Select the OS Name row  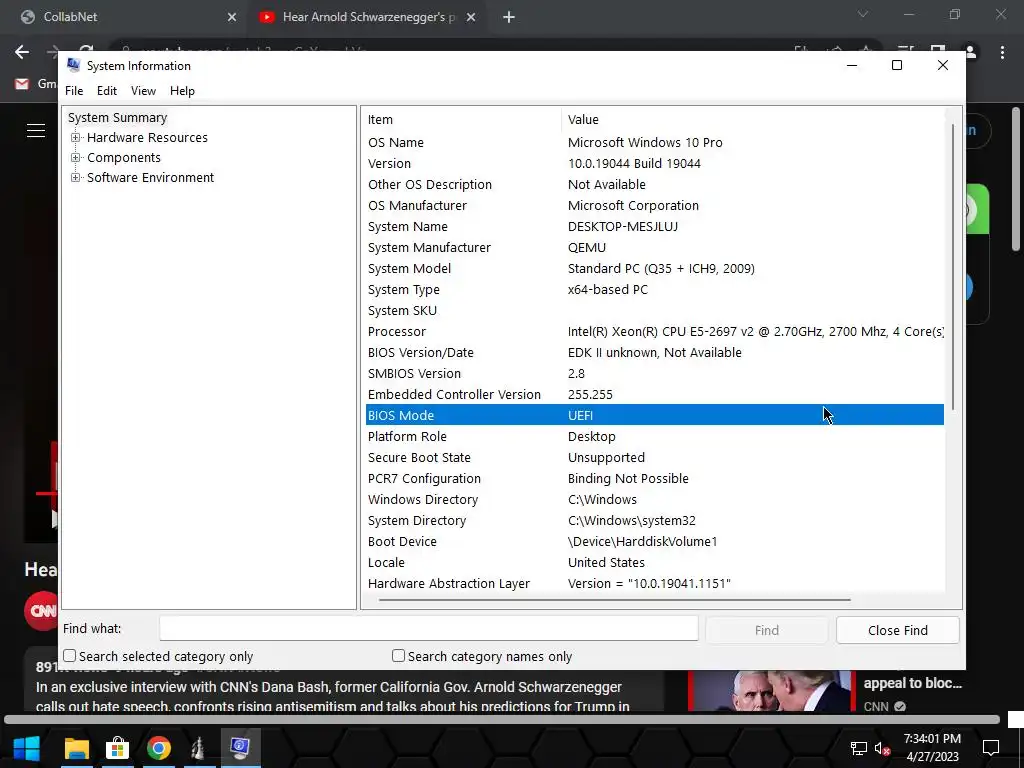[x=655, y=142]
